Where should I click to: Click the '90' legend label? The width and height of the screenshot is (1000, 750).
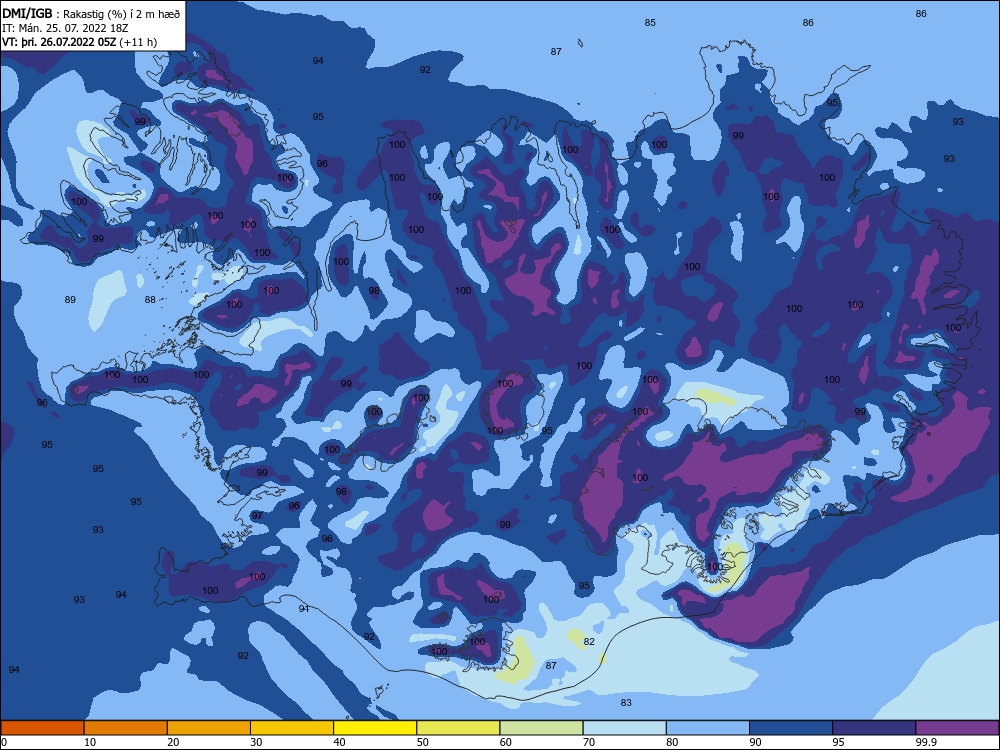(x=755, y=742)
